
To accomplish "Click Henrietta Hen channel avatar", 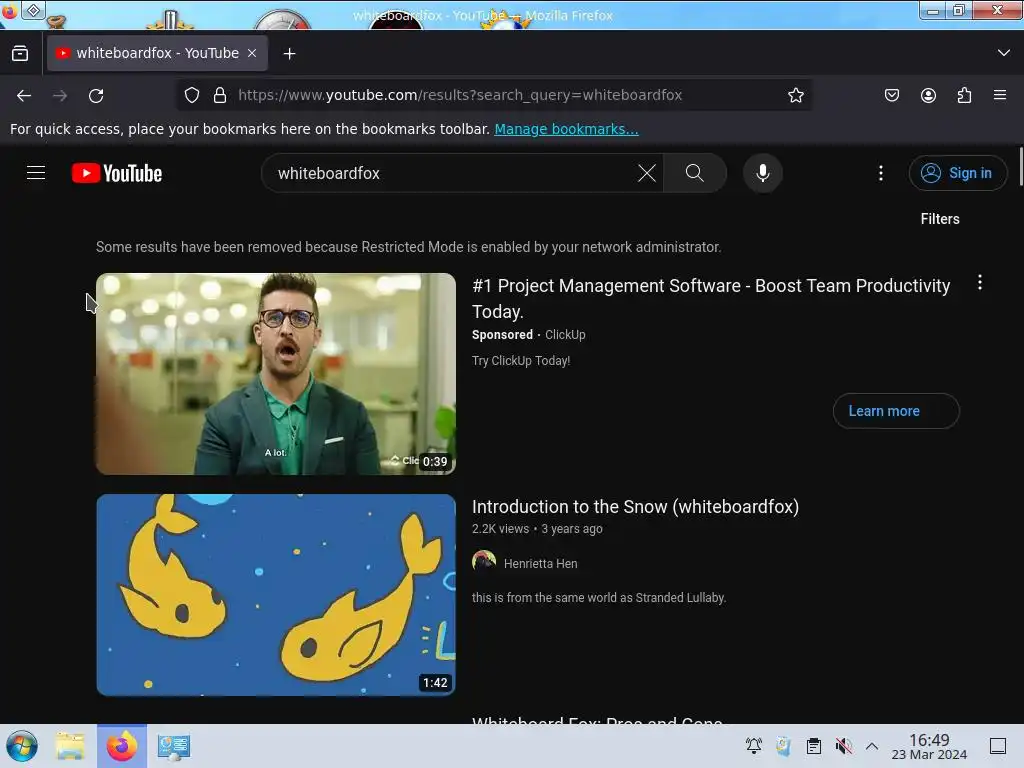I will click(x=484, y=562).
